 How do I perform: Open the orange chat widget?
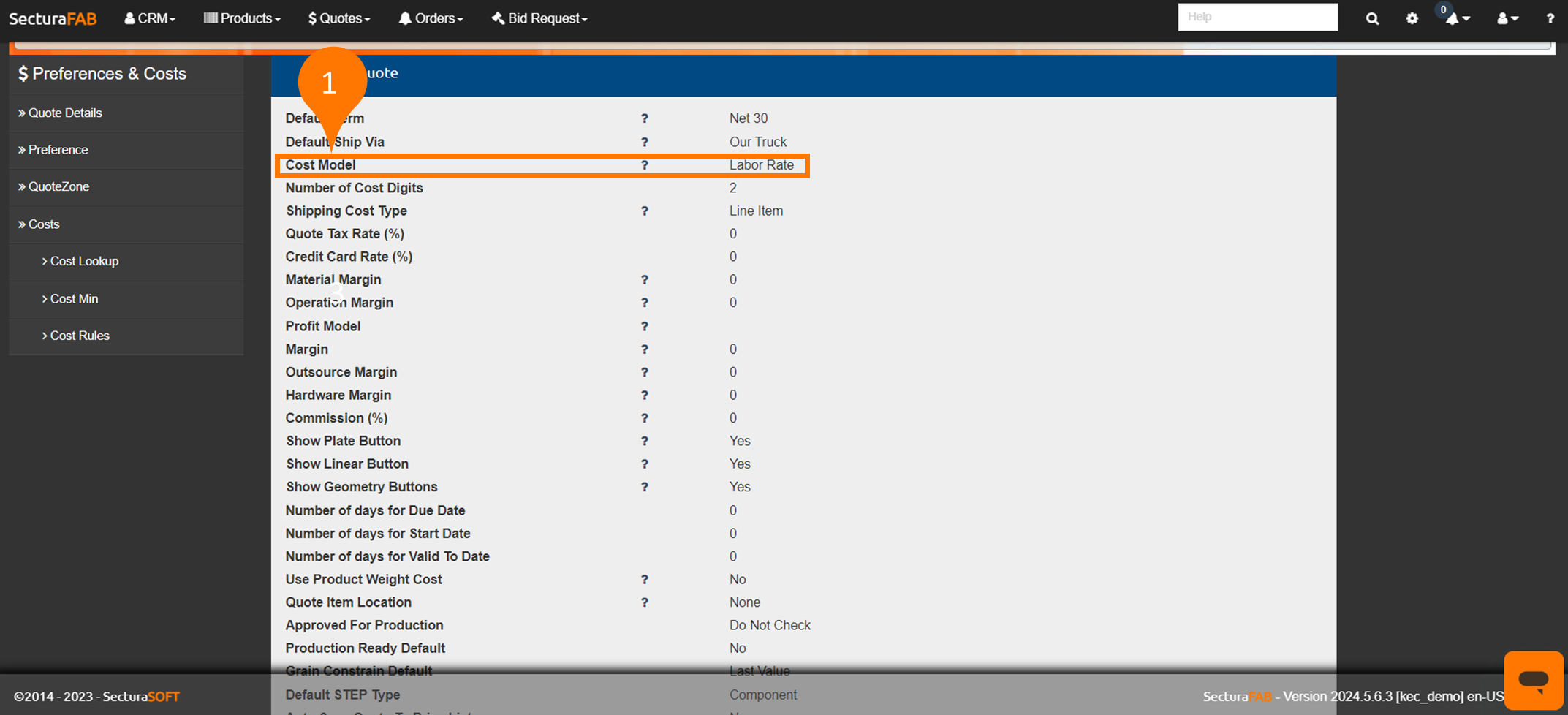[1533, 679]
